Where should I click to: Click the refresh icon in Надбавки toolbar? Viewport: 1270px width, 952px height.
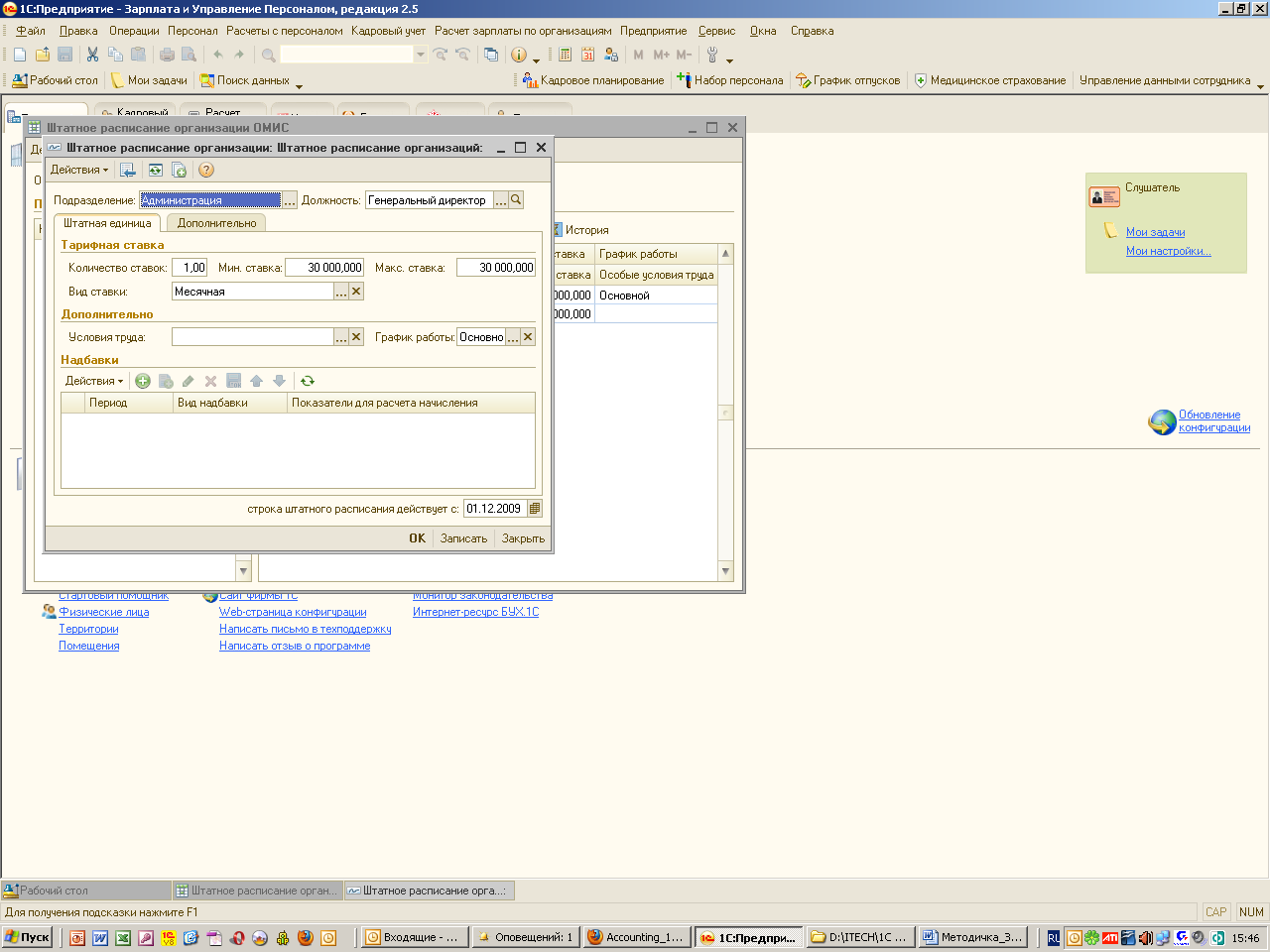(x=308, y=381)
